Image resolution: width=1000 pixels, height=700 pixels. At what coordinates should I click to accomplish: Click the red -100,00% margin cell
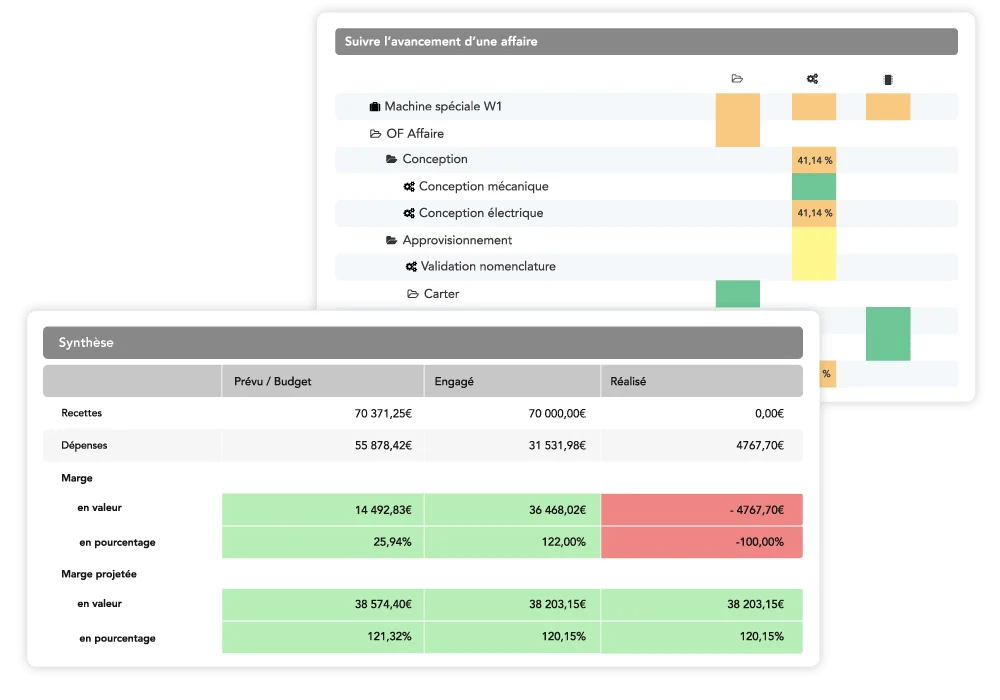[x=701, y=542]
